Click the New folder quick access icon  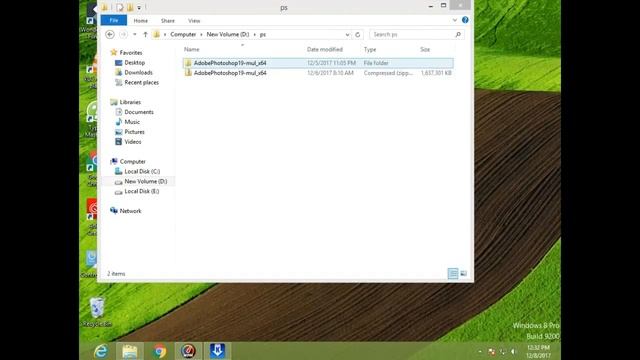click(x=130, y=7)
